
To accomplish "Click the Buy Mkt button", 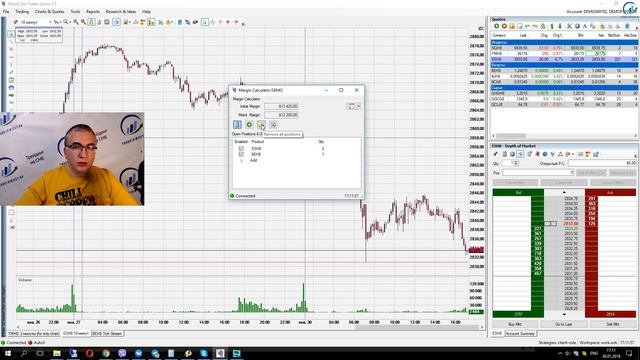I will tap(515, 324).
